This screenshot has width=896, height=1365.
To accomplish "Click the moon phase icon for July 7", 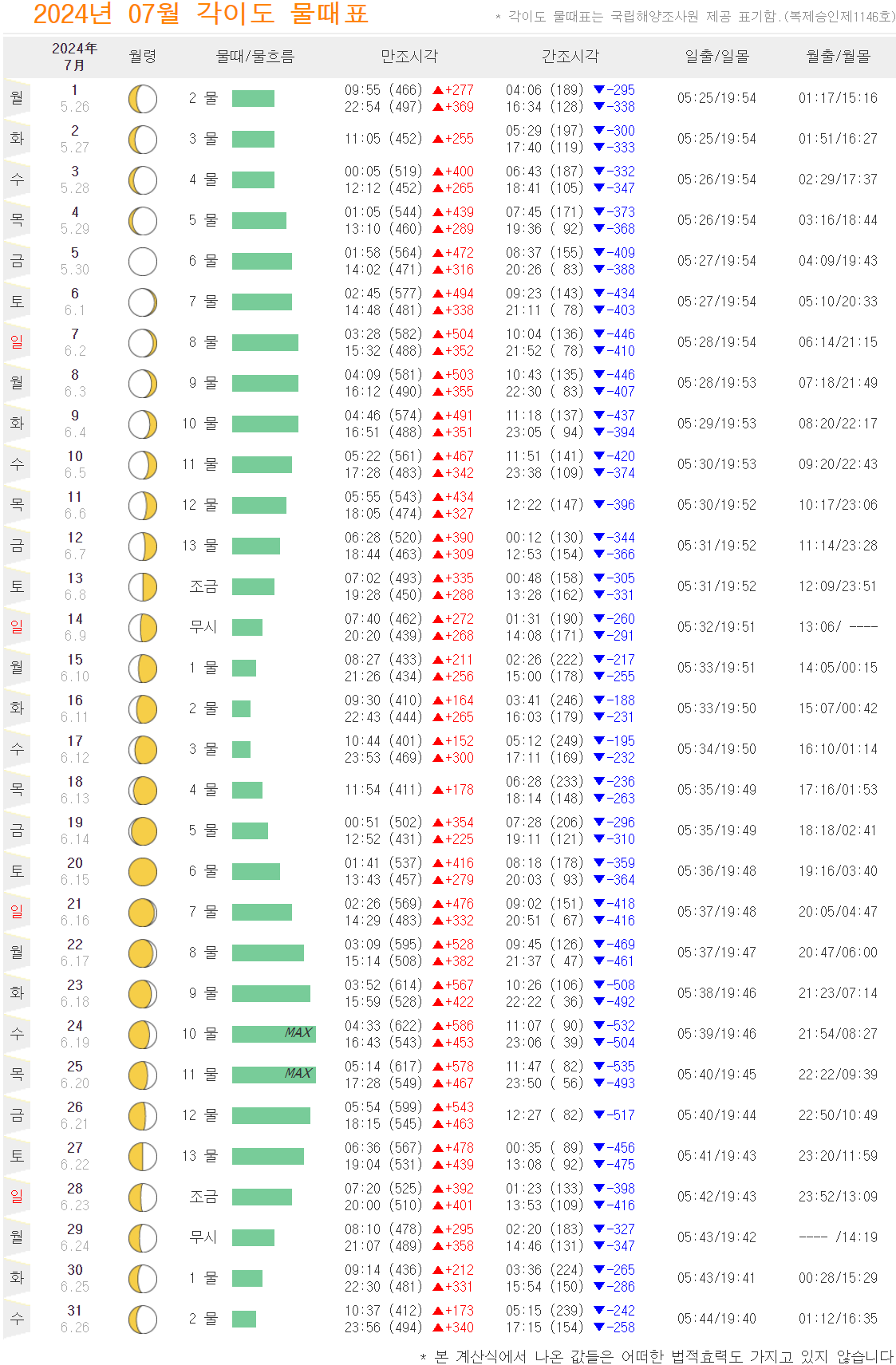I will 143,343.
